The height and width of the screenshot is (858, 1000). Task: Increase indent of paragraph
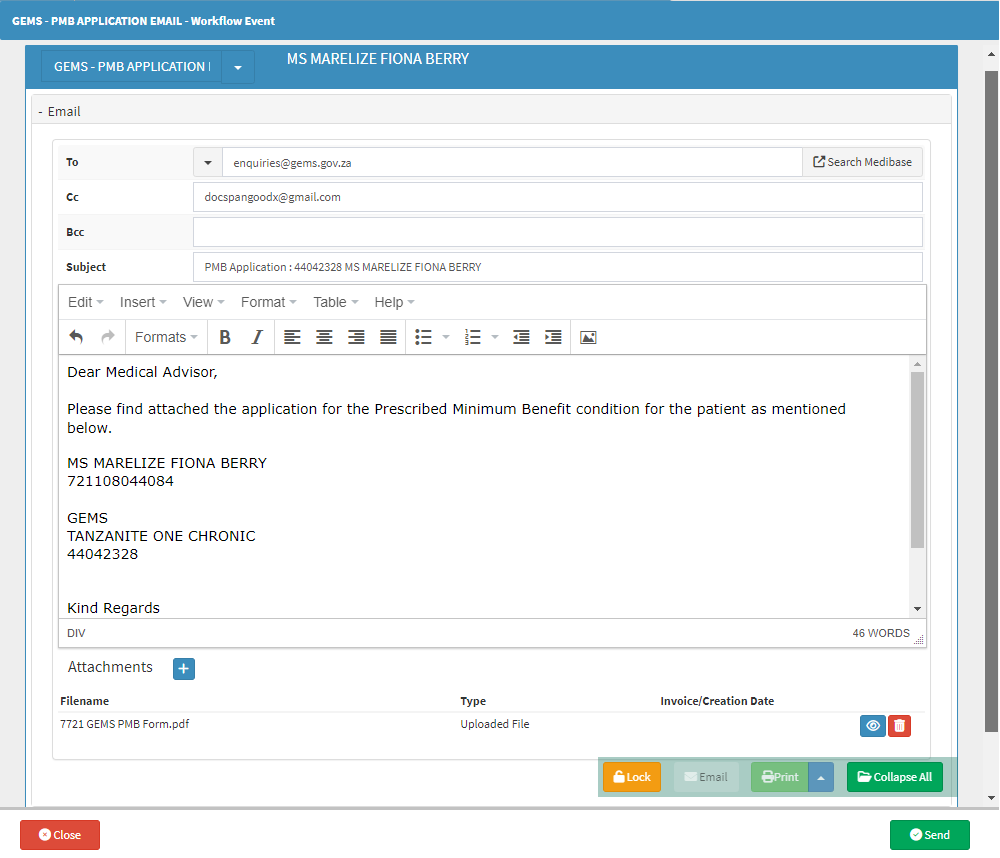[x=553, y=337]
